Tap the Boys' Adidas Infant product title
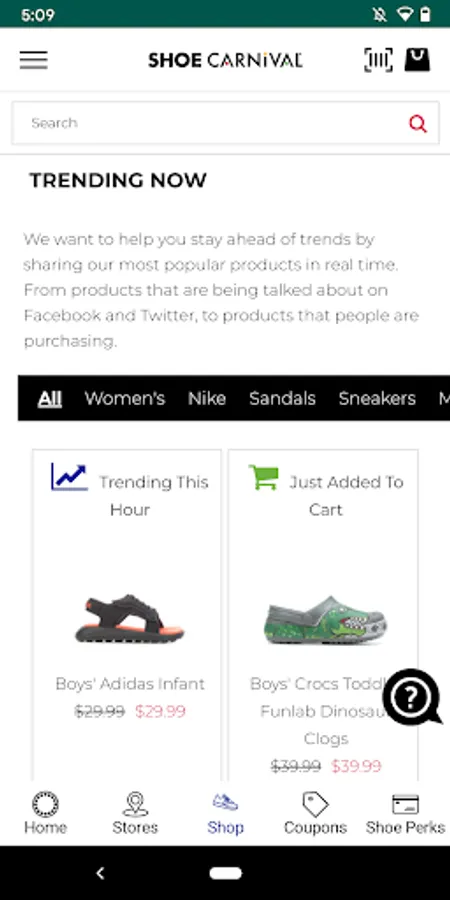The image size is (450, 900). [x=130, y=684]
